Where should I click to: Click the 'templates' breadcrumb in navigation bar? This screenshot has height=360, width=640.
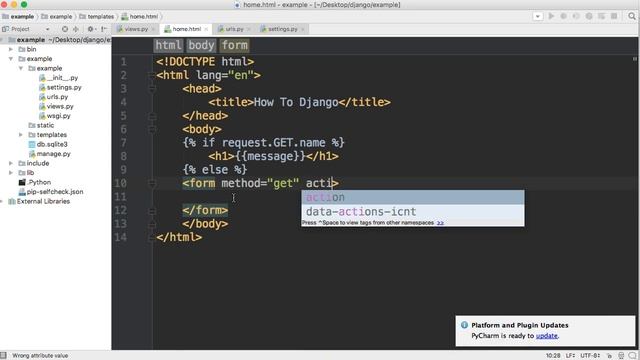click(x=97, y=16)
